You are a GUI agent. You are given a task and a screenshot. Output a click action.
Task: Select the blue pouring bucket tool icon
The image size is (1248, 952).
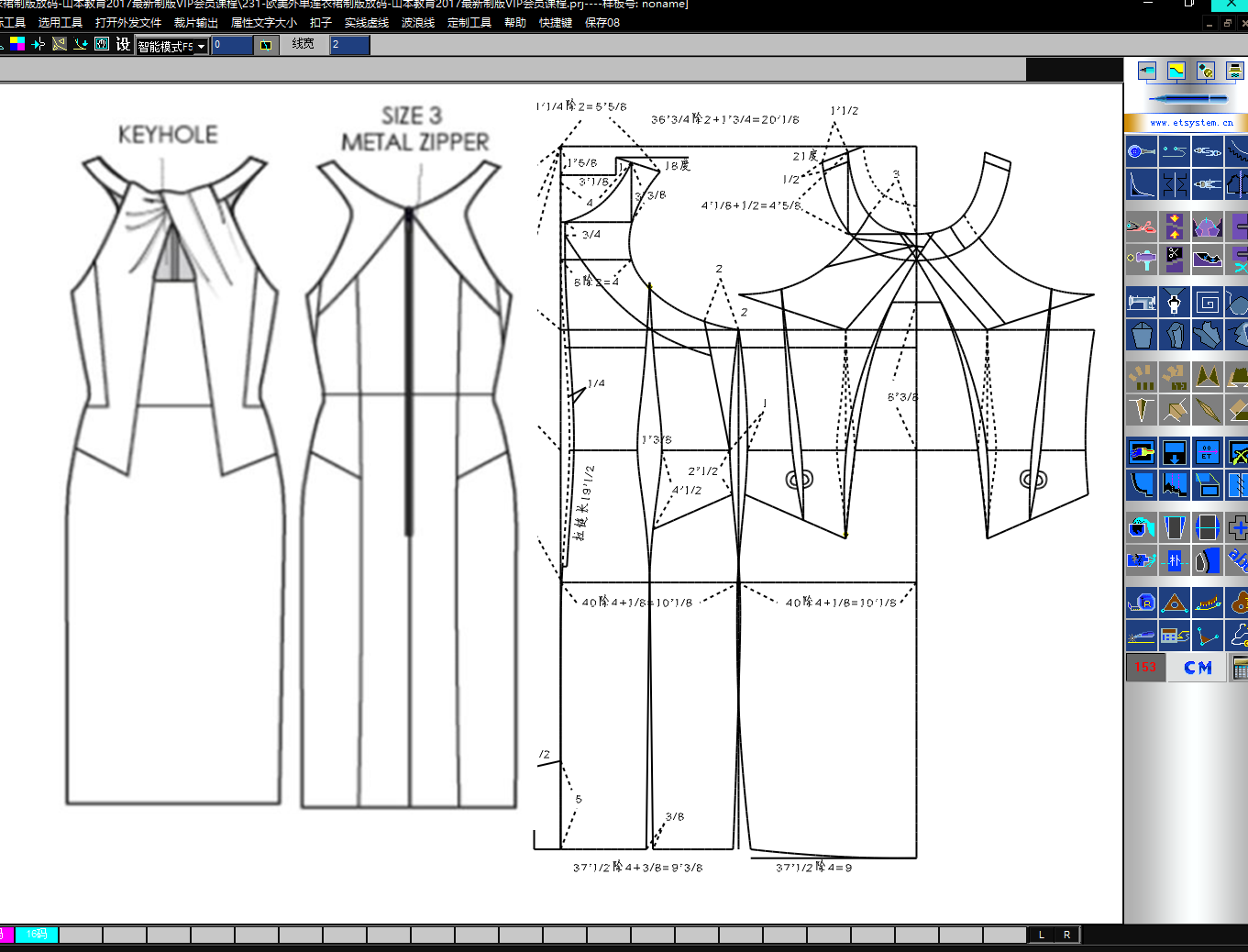coord(1142,527)
